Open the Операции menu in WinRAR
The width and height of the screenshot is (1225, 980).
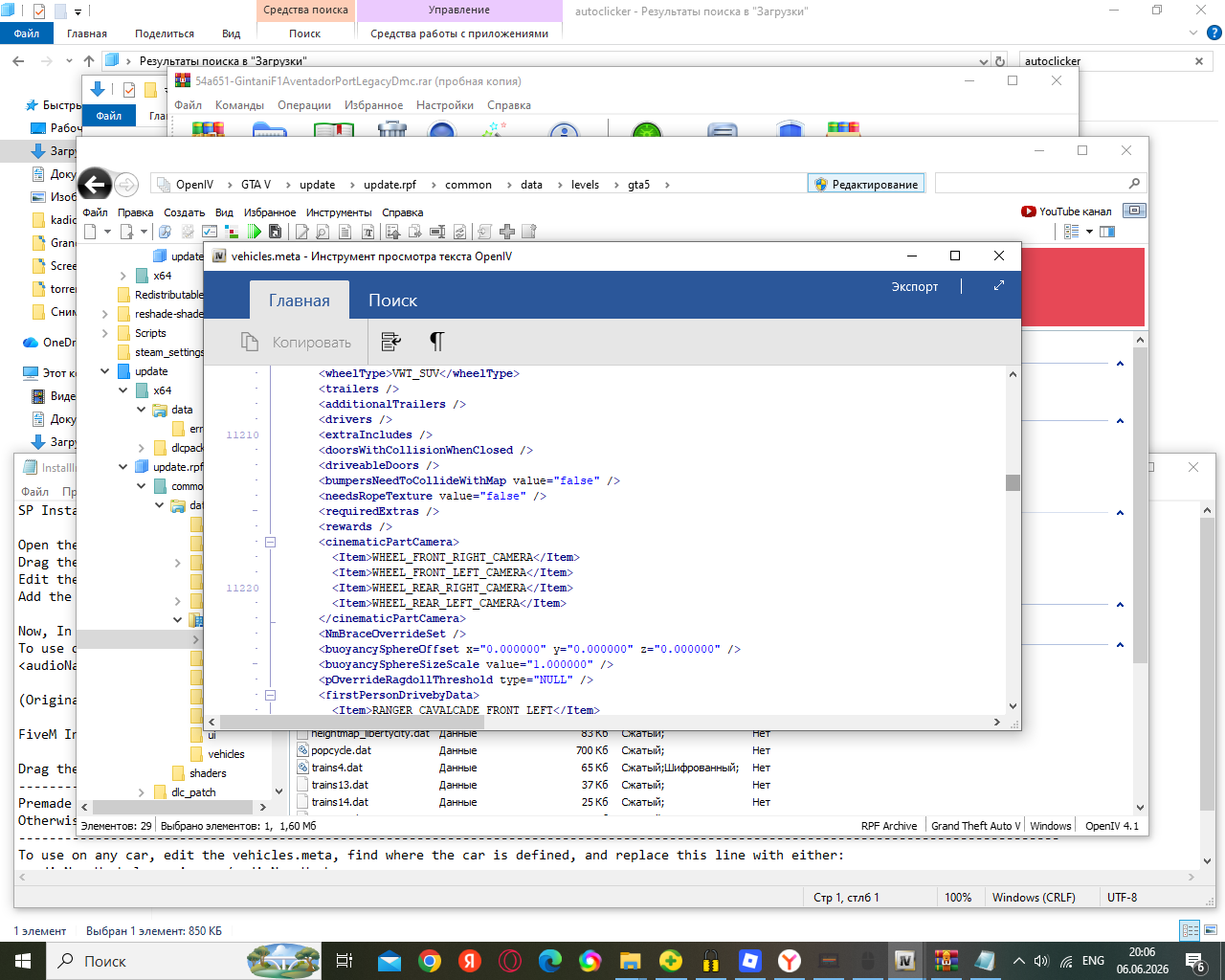304,105
